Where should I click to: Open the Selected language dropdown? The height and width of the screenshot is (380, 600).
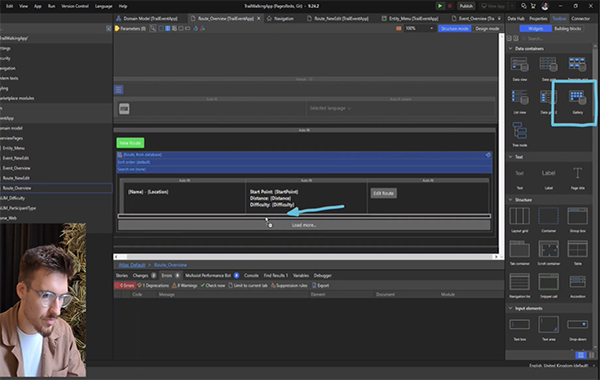[330, 108]
